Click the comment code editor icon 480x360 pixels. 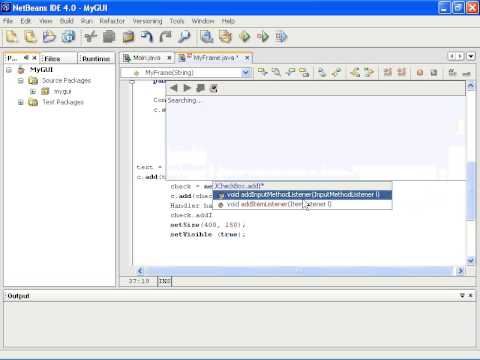(x=453, y=72)
